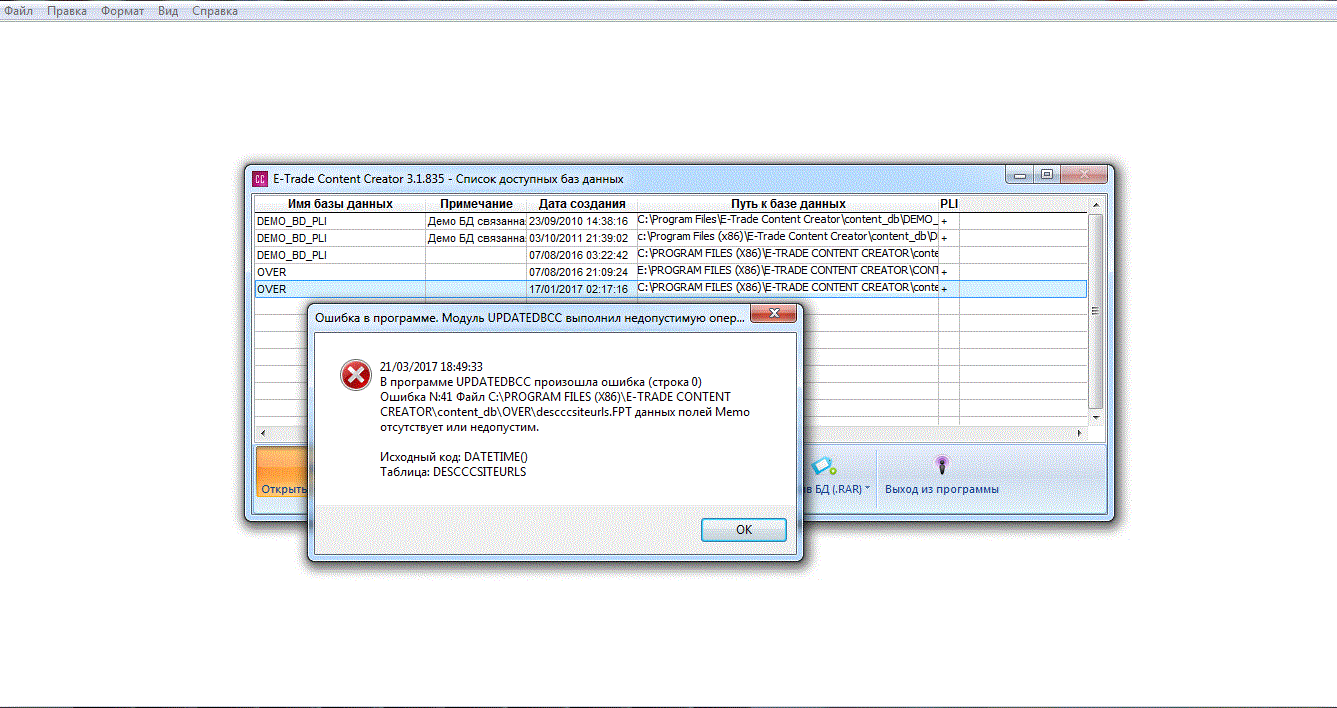Click the exit program joystick icon
1337x708 pixels.
click(941, 466)
